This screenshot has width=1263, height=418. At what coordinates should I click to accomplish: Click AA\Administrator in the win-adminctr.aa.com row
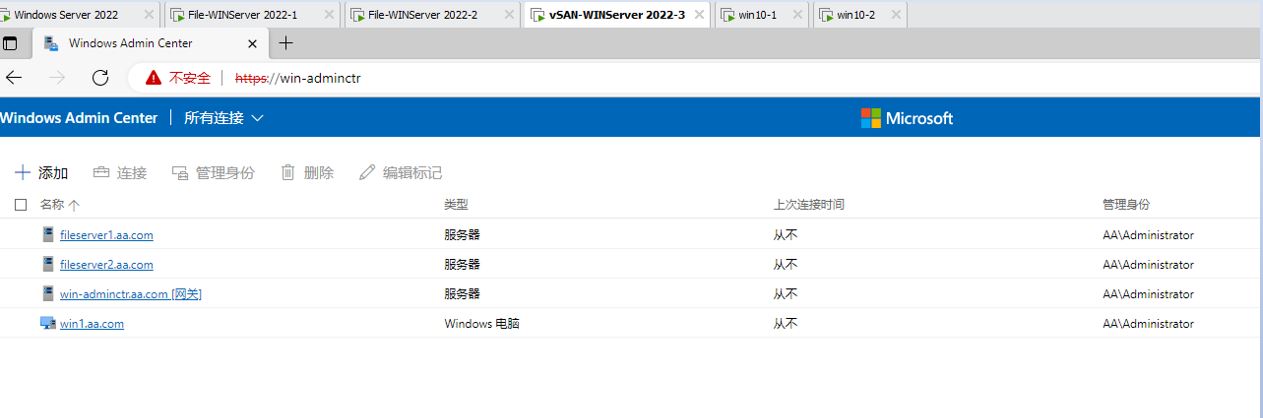point(1148,294)
